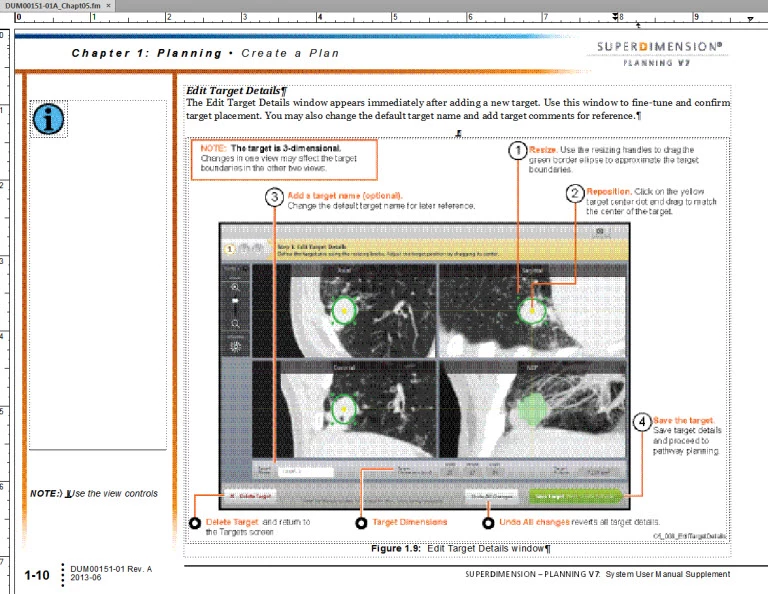
Task: Select the "Figure 1.9: Edit Target Details window" caption
Action: pos(460,548)
